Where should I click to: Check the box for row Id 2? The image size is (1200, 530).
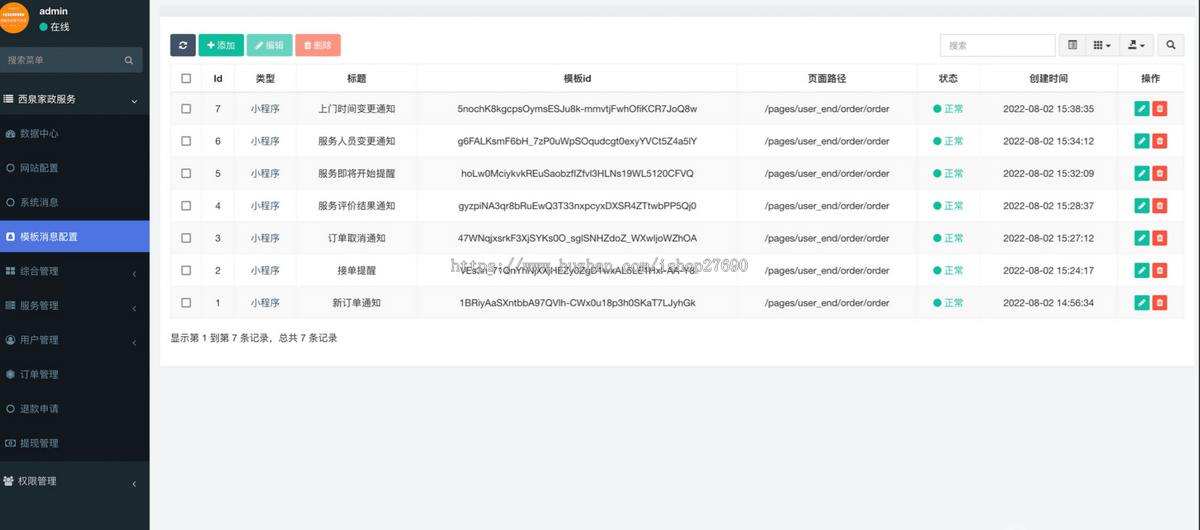coord(186,270)
